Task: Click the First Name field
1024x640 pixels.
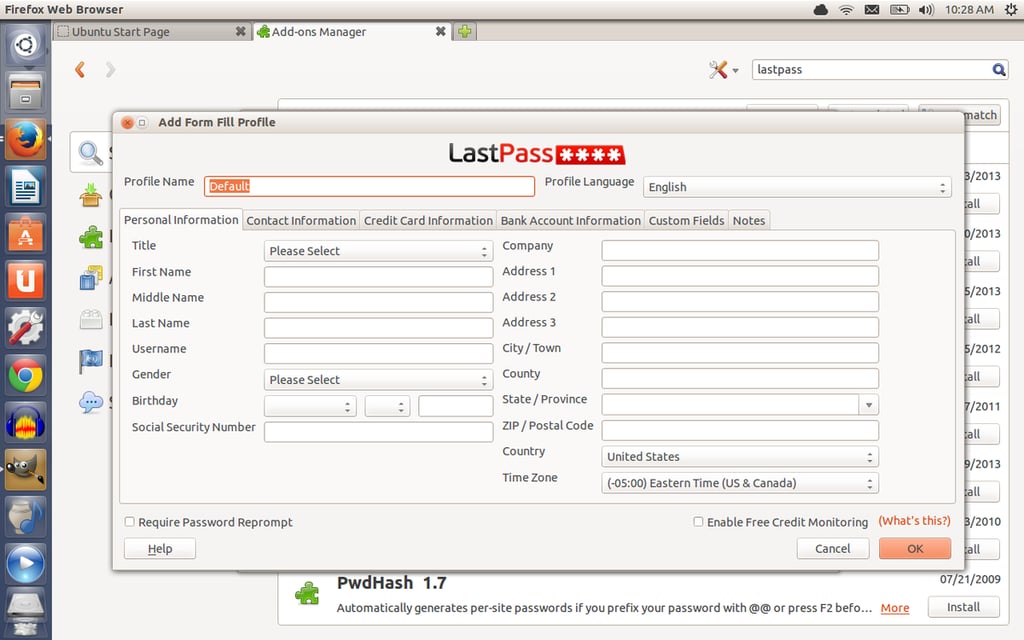Action: click(x=378, y=276)
